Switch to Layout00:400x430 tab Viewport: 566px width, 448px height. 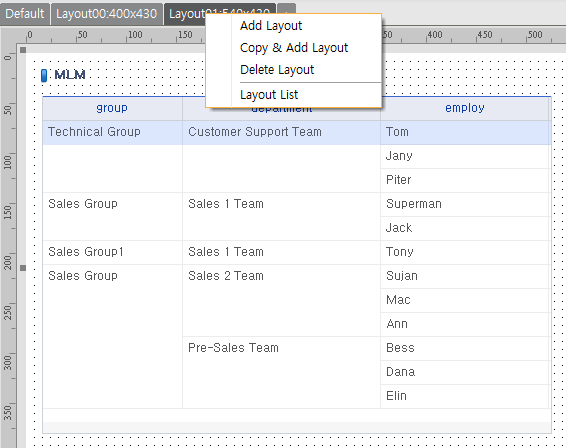tap(106, 14)
